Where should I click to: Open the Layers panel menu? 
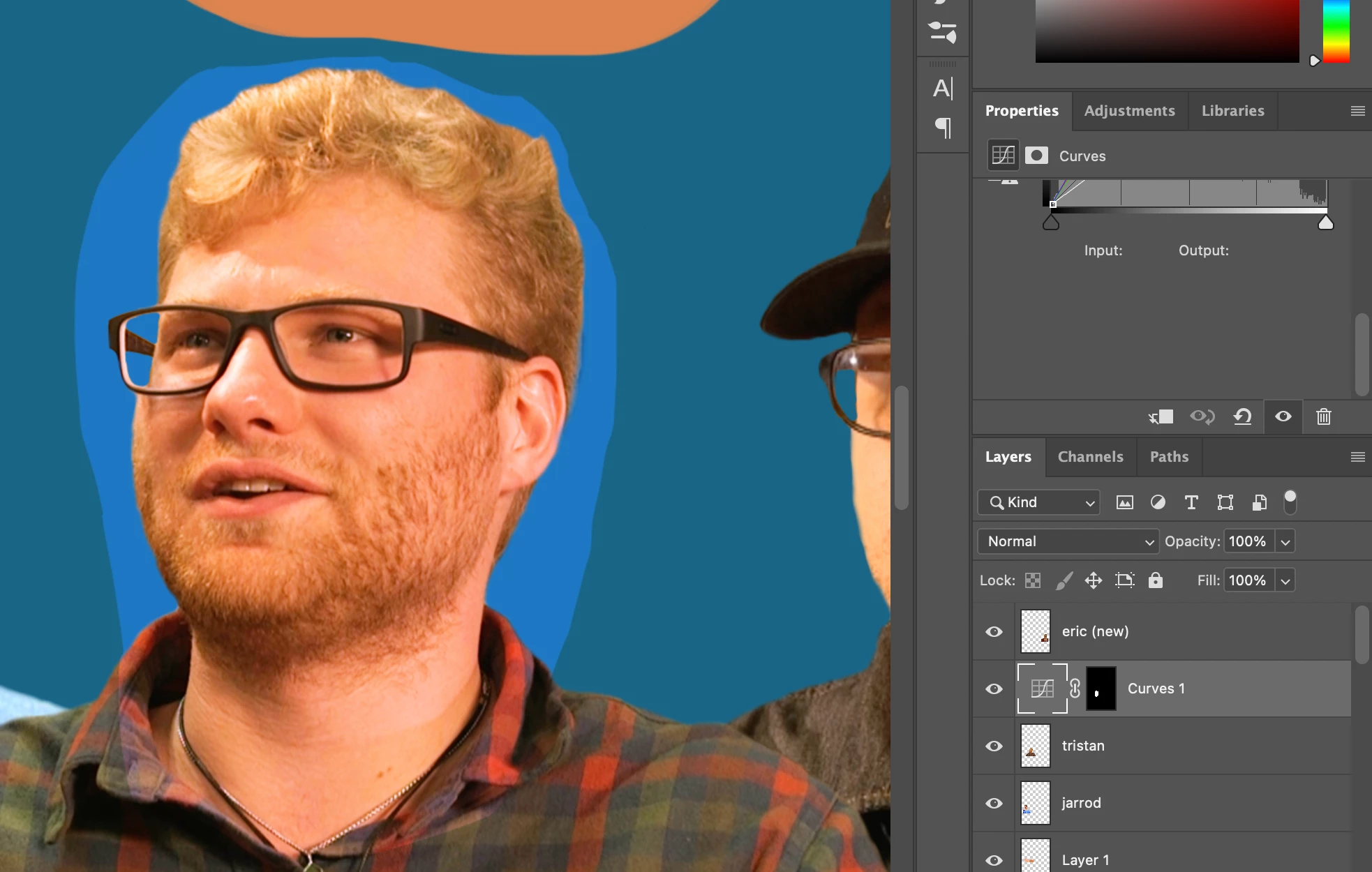click(x=1357, y=457)
